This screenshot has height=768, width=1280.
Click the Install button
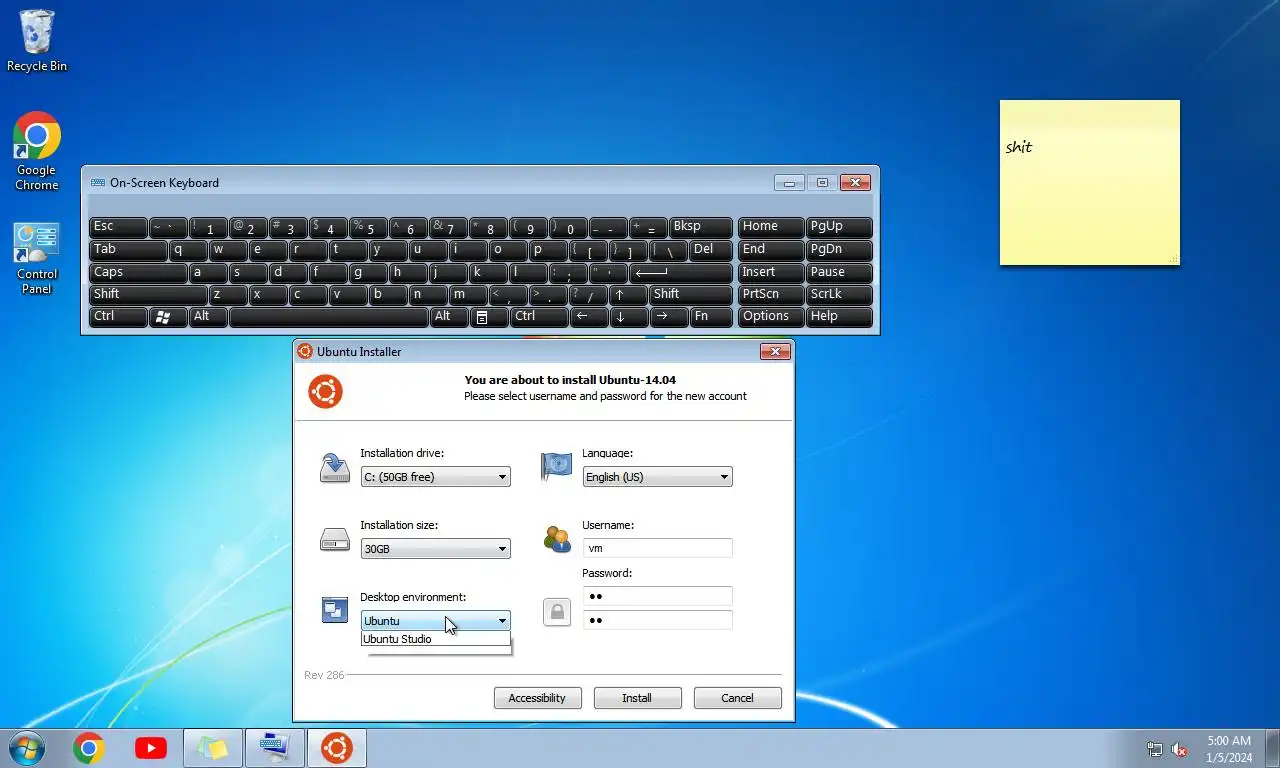637,698
